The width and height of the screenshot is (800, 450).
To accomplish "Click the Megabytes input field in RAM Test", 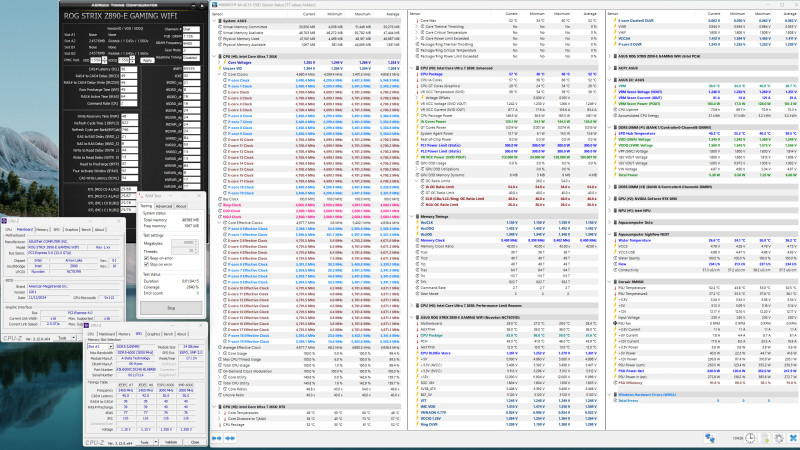I will pos(184,243).
